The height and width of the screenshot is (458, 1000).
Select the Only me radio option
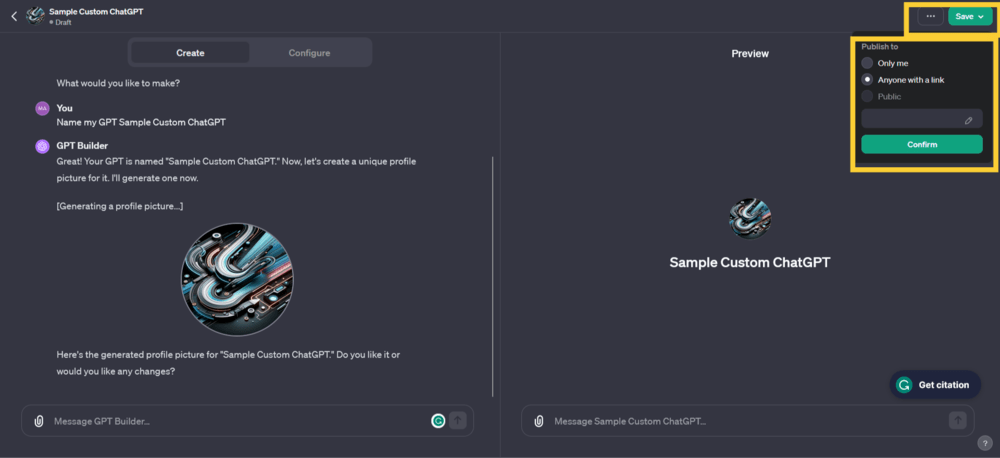pyautogui.click(x=867, y=63)
